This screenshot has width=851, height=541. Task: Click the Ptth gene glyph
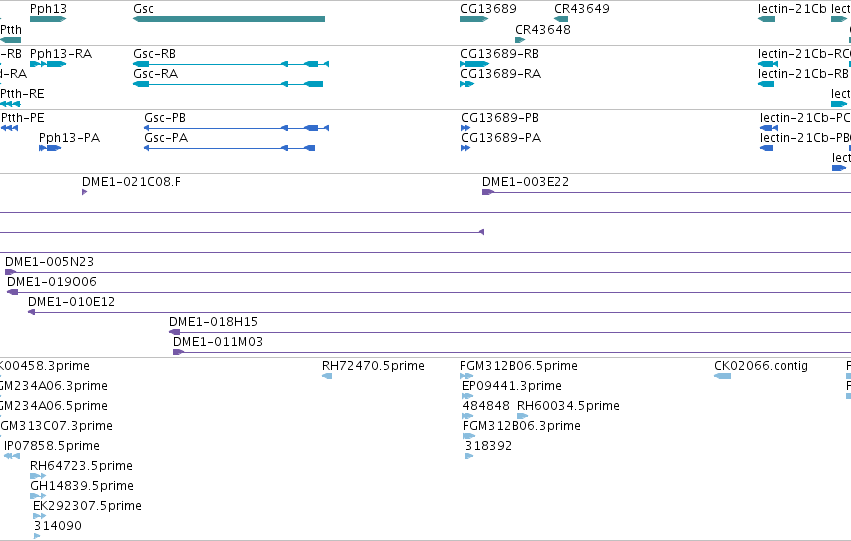coord(10,40)
